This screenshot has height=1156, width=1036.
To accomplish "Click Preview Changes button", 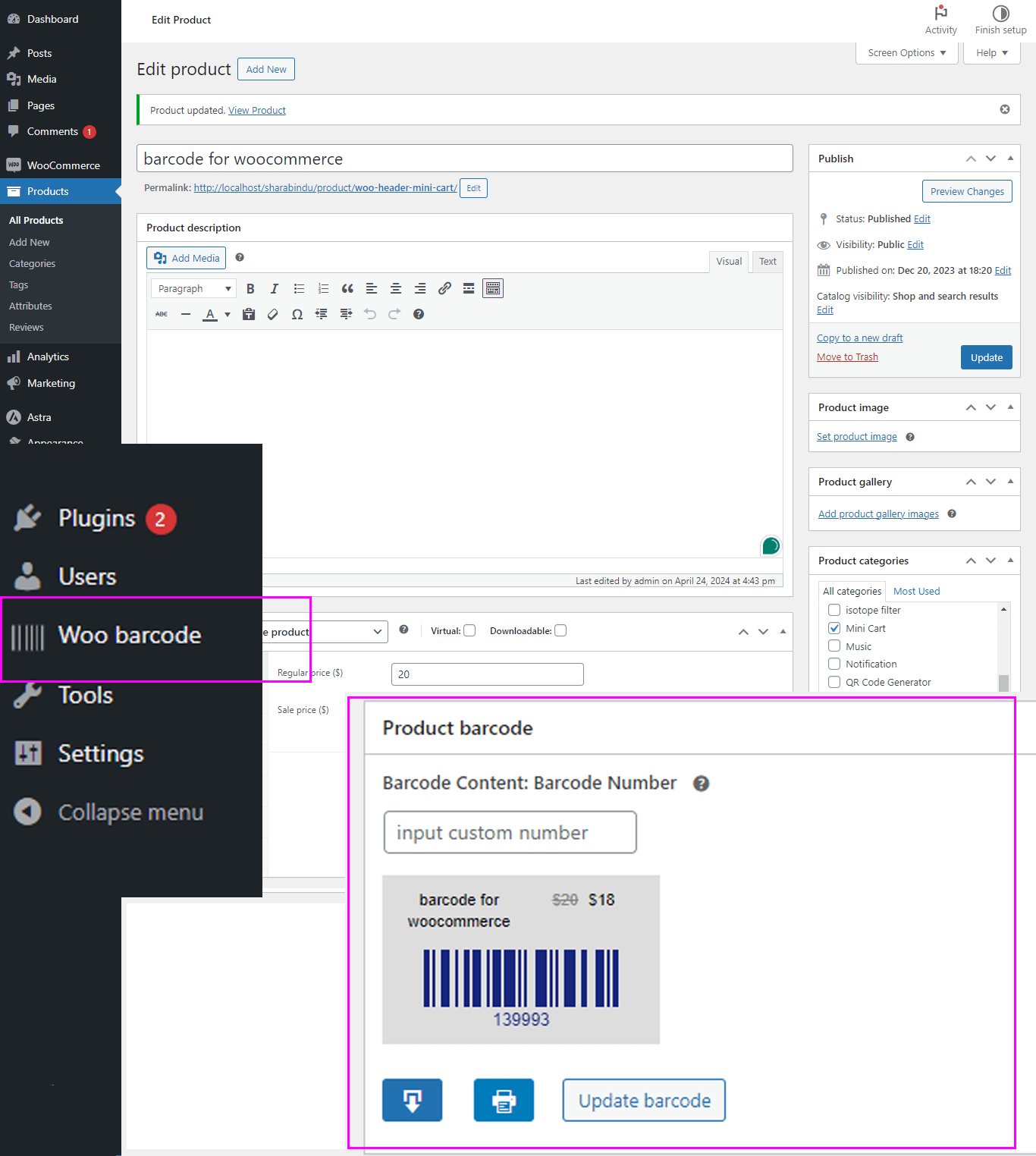I will tap(967, 191).
